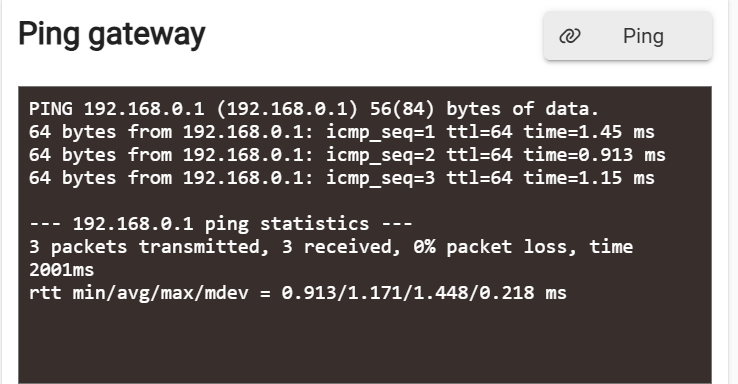Click the ping statistics separator line
The height and width of the screenshot is (384, 738).
coord(220,224)
